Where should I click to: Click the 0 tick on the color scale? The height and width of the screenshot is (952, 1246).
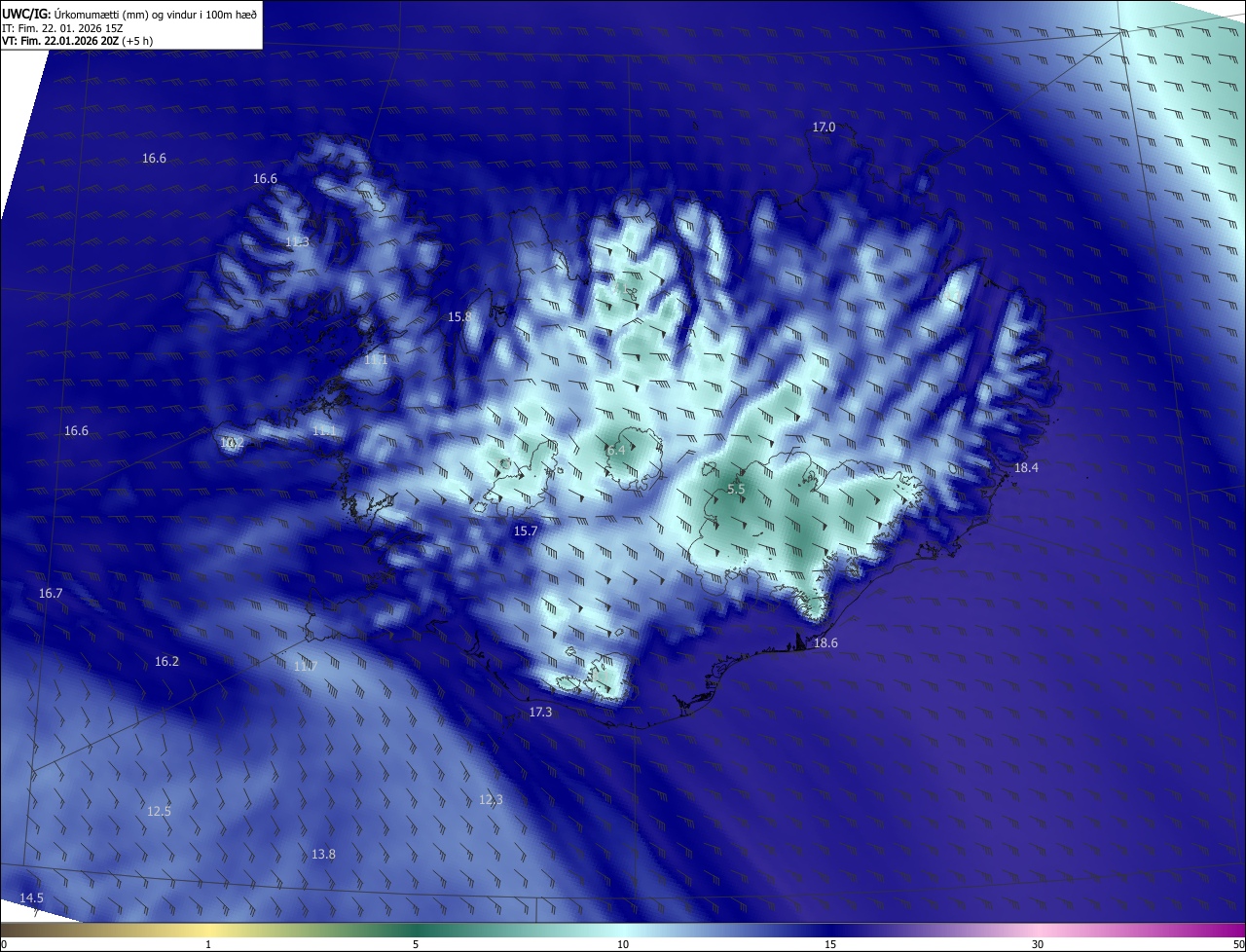coord(4,944)
